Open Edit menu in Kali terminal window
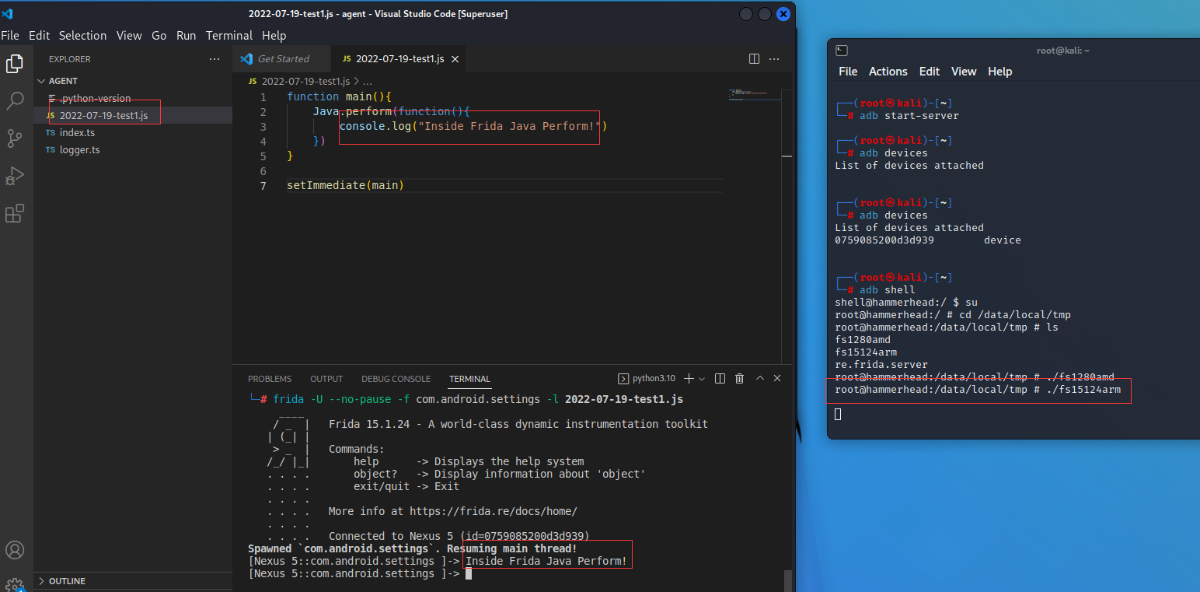 pos(929,72)
